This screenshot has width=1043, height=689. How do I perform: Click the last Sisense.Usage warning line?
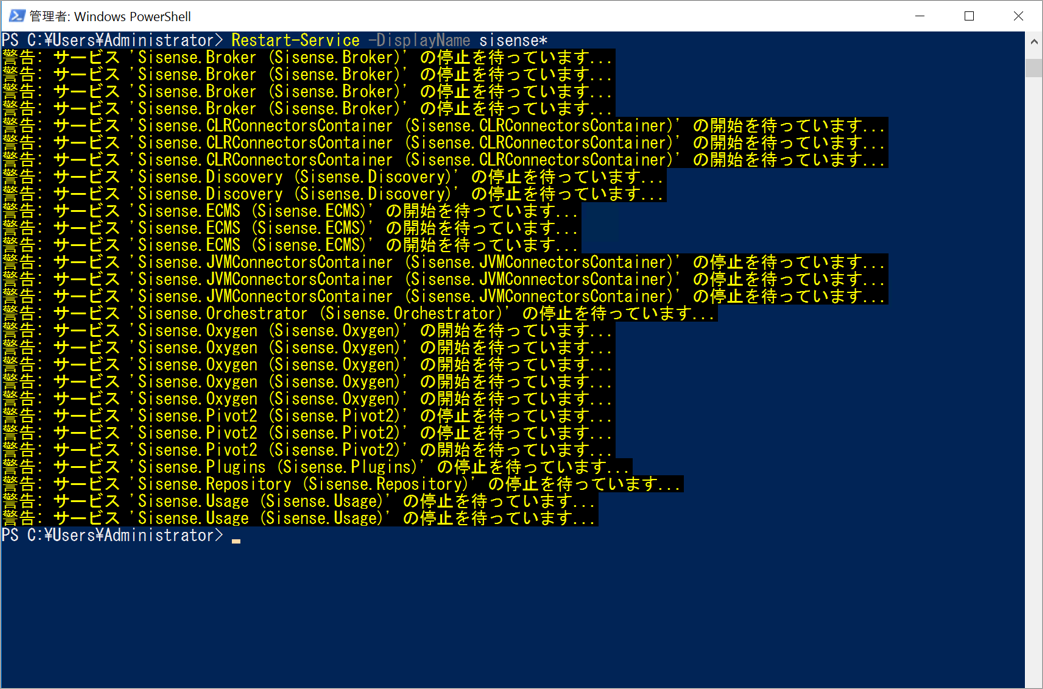300,518
